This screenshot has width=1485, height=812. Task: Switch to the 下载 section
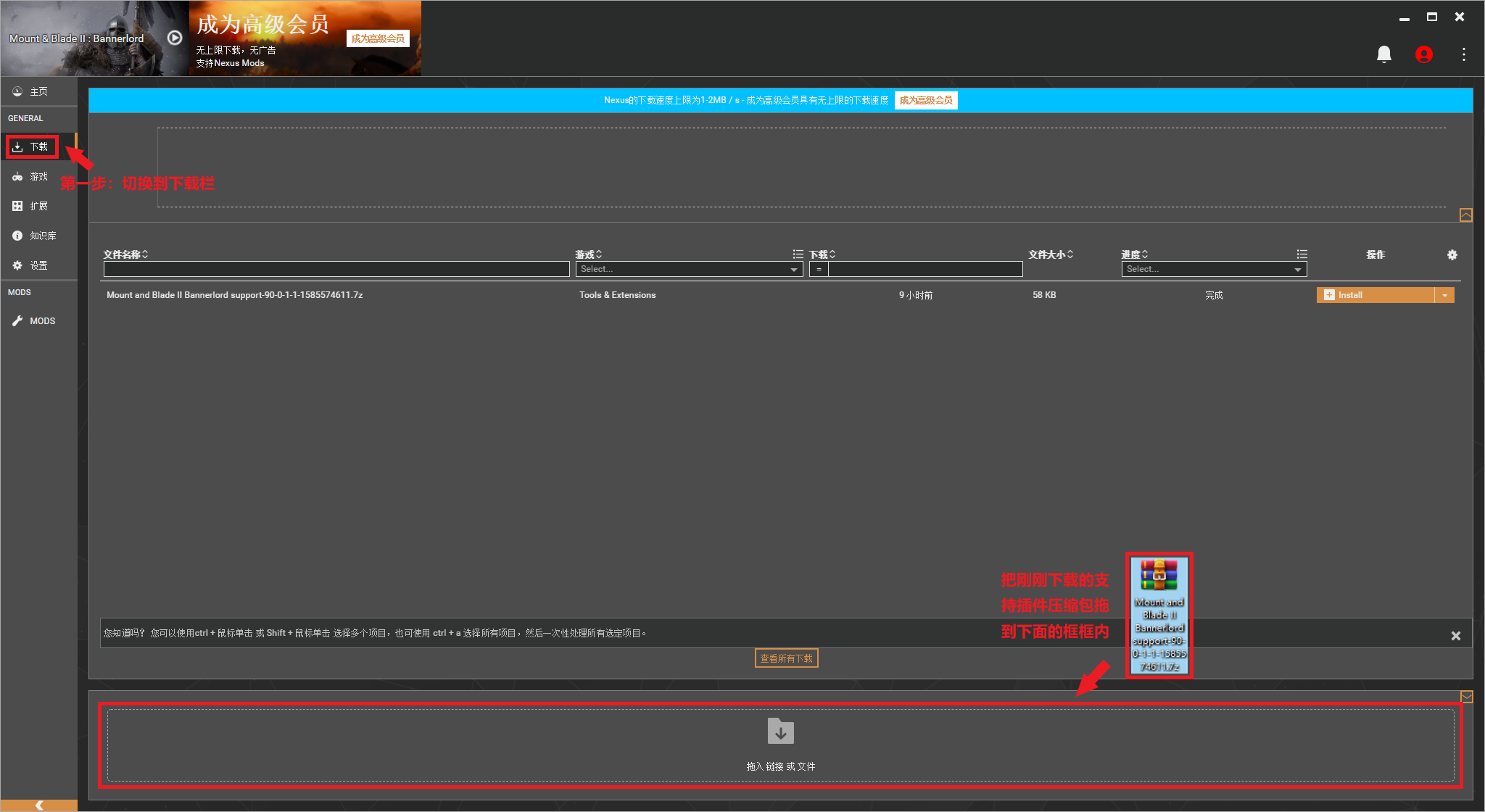click(x=39, y=146)
